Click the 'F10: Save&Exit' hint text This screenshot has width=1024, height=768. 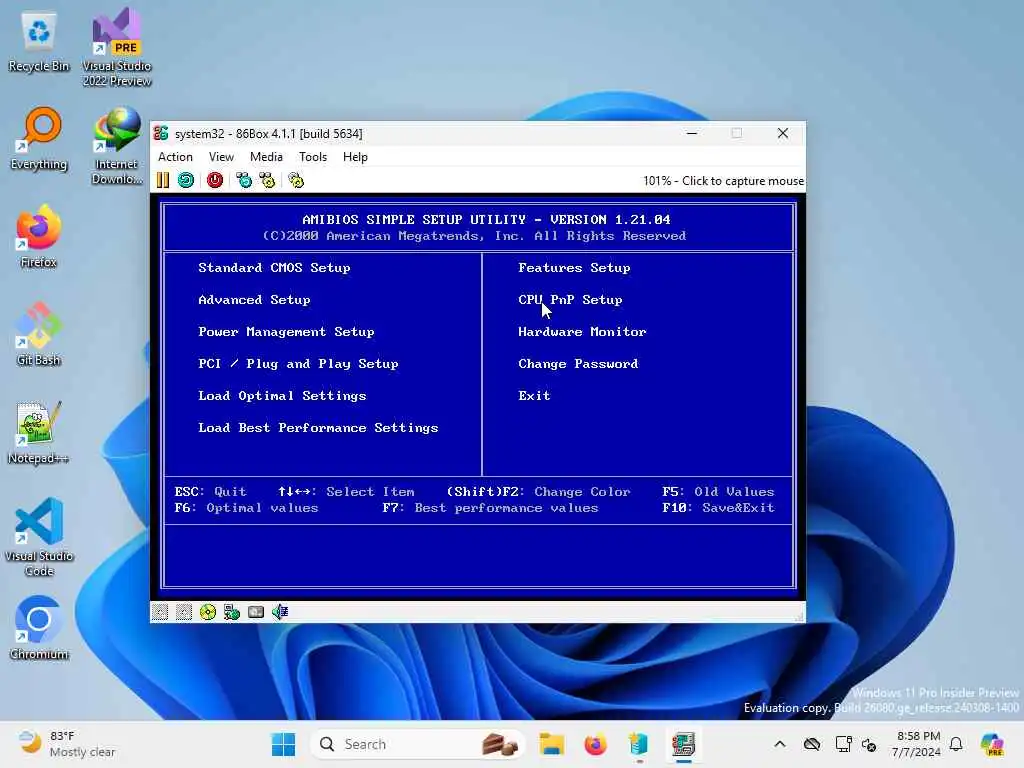(x=718, y=507)
